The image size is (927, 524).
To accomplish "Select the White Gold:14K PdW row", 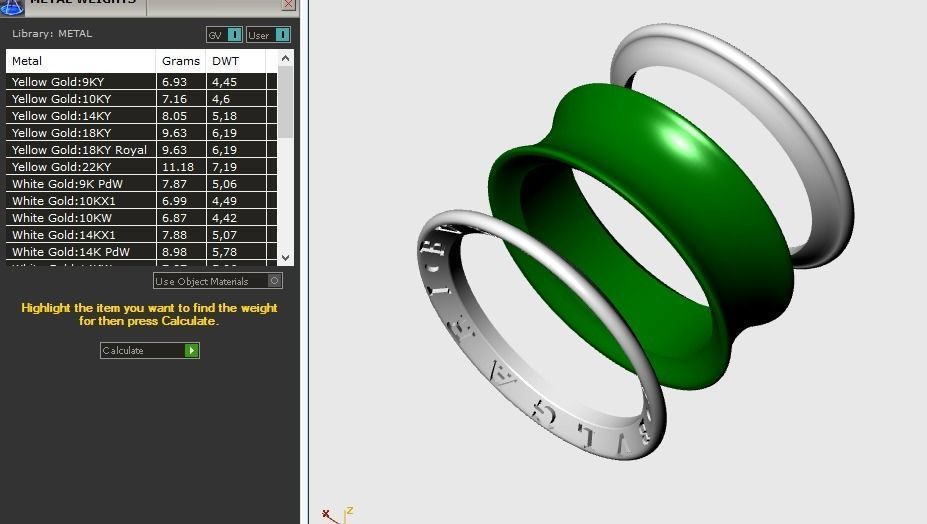I will pos(141,252).
